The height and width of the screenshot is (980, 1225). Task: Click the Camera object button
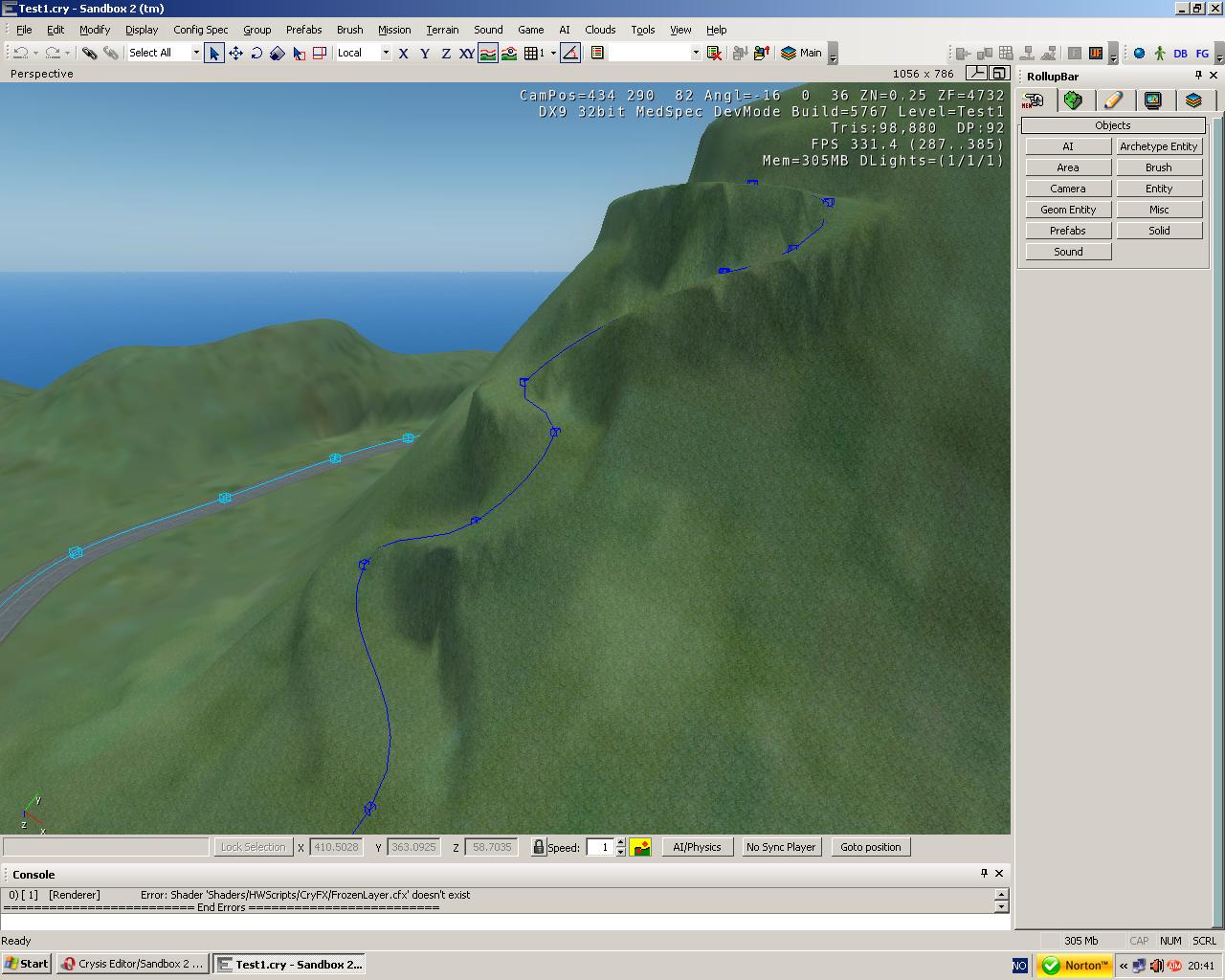coord(1068,189)
